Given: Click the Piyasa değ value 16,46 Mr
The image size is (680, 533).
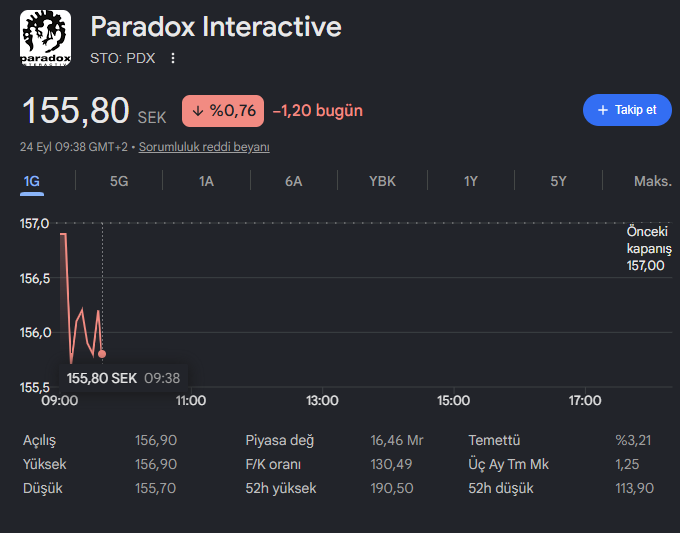Looking at the screenshot, I should [x=397, y=440].
